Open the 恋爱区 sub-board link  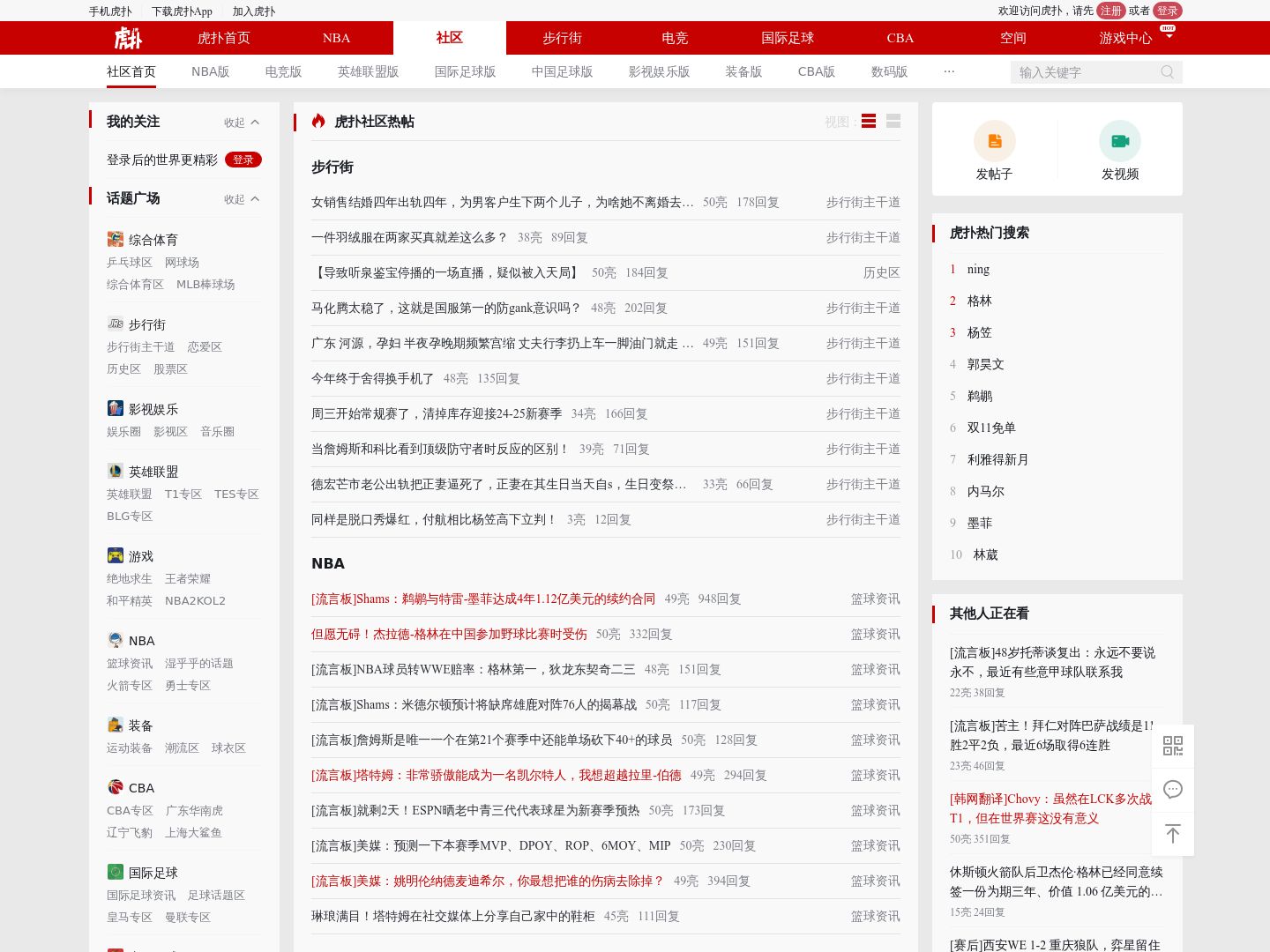coord(205,346)
